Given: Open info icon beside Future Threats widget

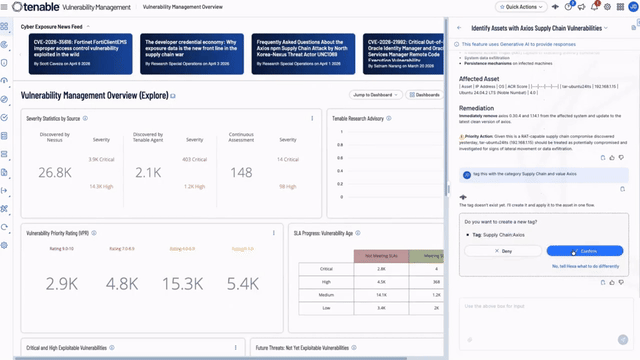Looking at the screenshot, I should pos(354,348).
